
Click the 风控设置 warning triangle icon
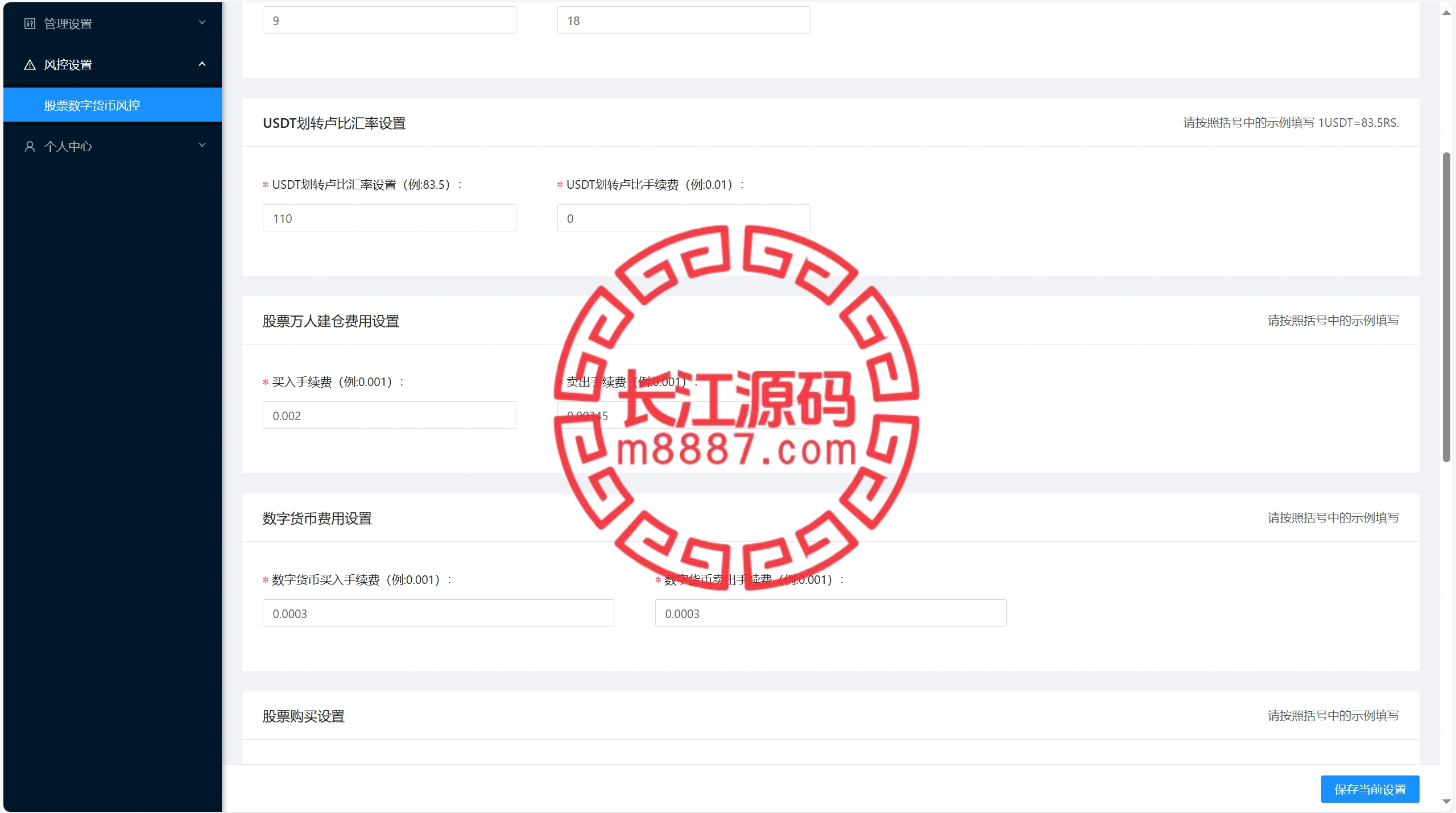tap(30, 64)
